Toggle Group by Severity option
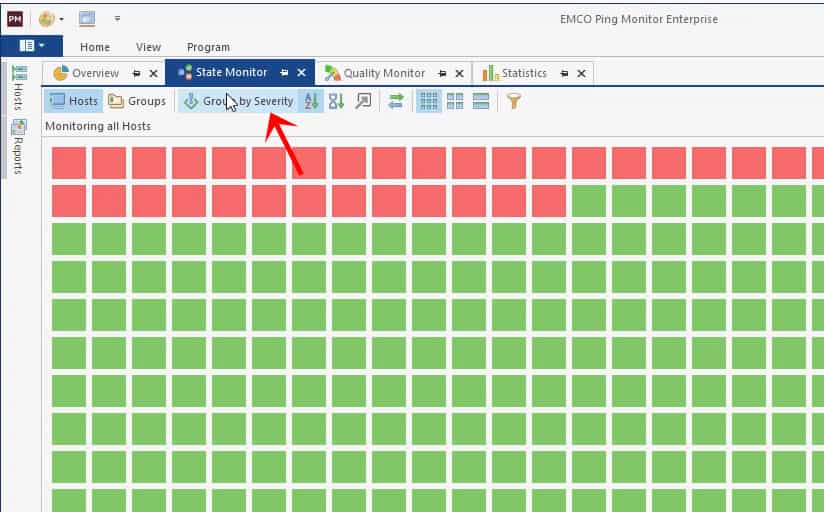The width and height of the screenshot is (824, 512). (238, 101)
